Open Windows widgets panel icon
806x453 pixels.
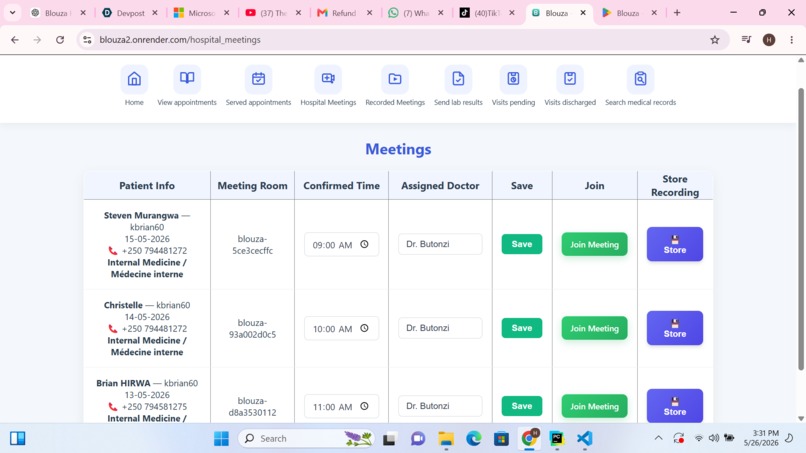(17, 438)
